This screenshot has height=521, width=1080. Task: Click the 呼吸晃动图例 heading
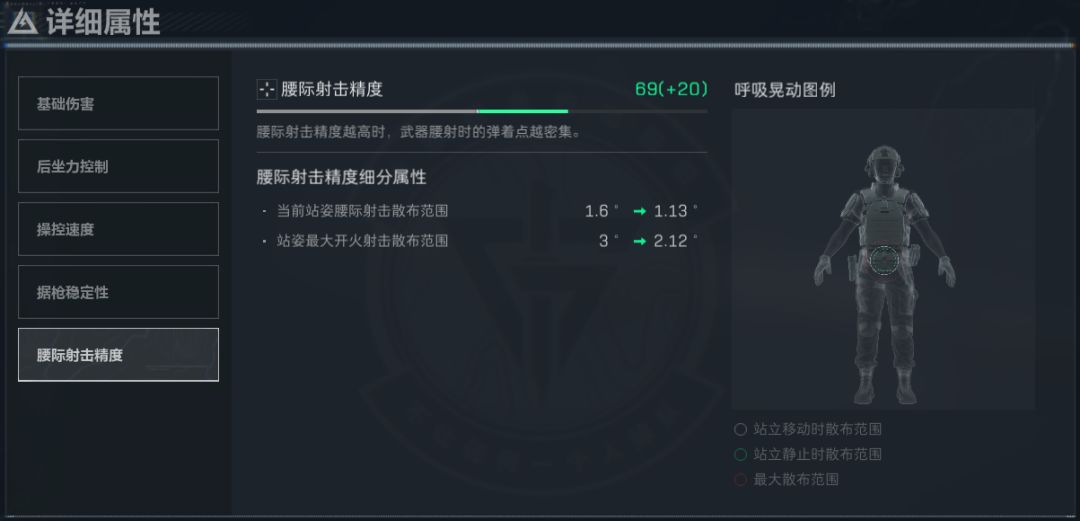coord(785,90)
